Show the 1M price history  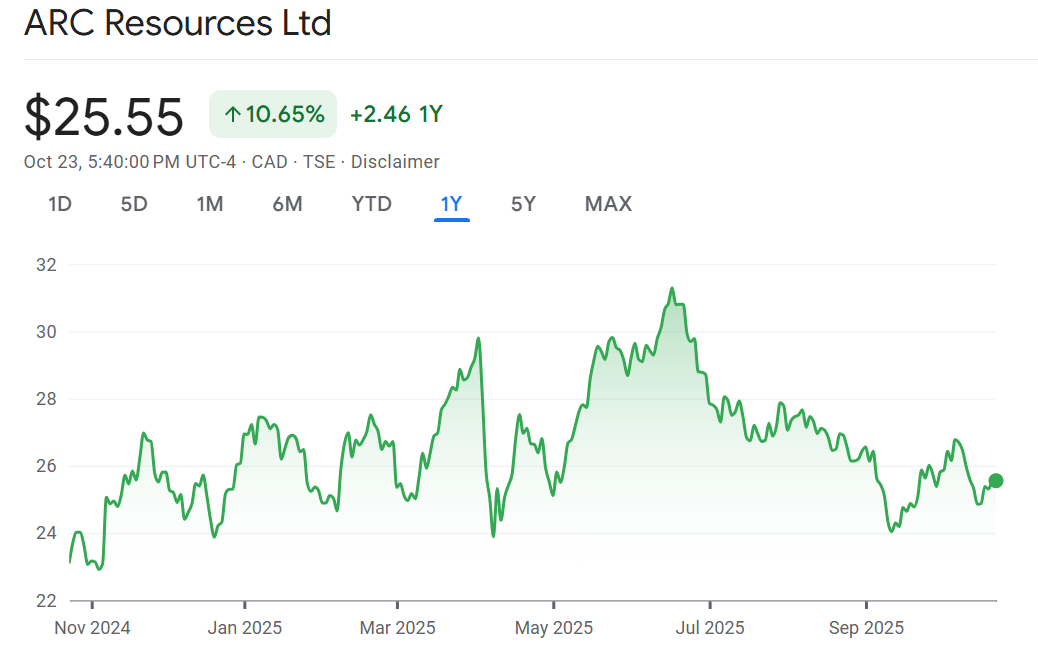(209, 204)
